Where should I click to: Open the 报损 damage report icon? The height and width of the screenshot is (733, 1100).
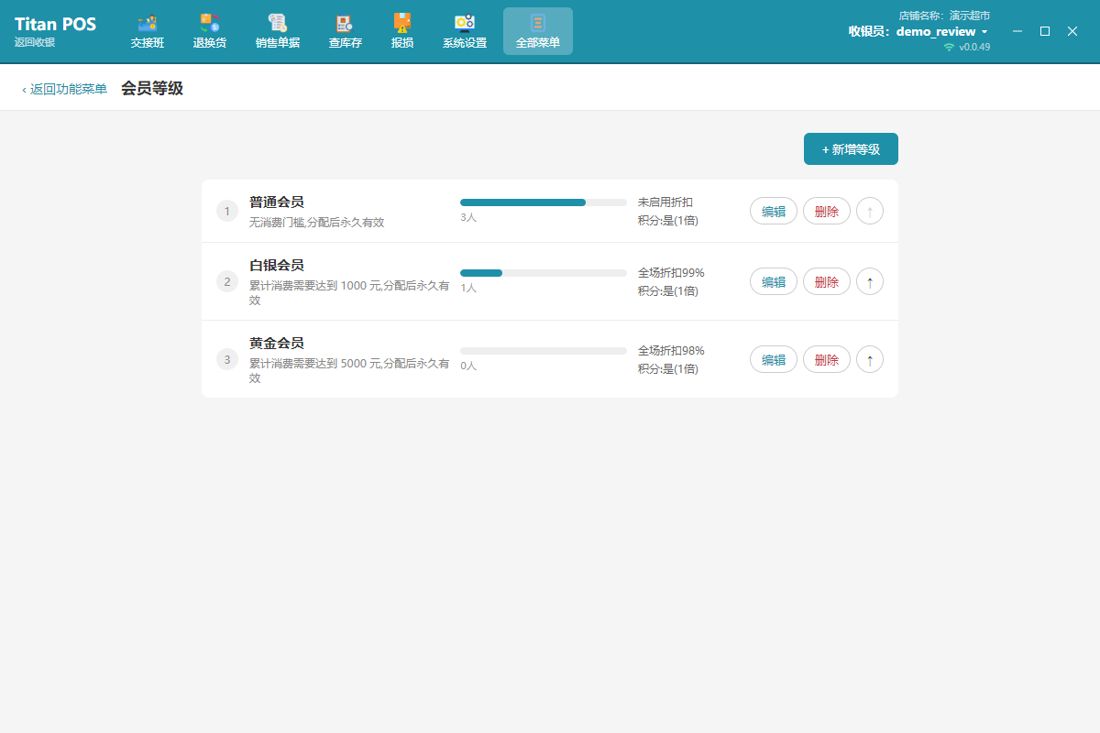click(402, 32)
